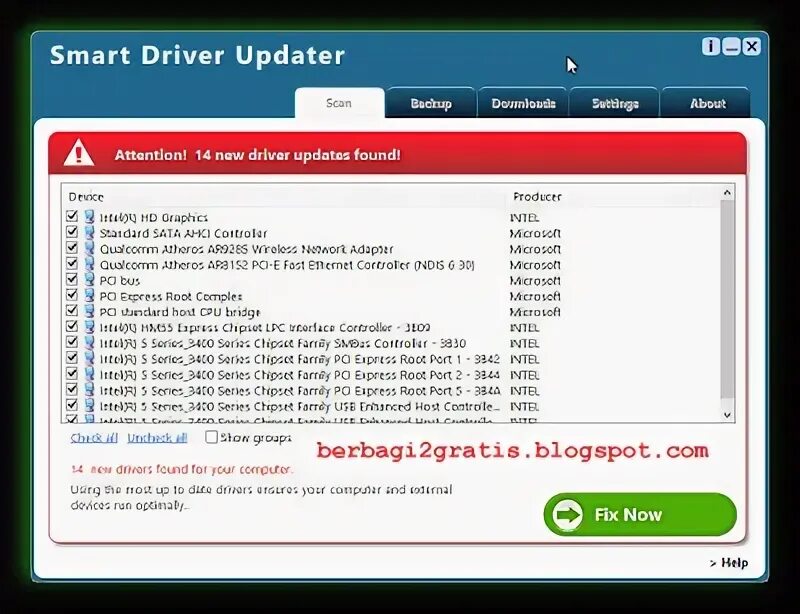This screenshot has height=614, width=800.
Task: Switch to the Scan tab
Action: tap(339, 103)
